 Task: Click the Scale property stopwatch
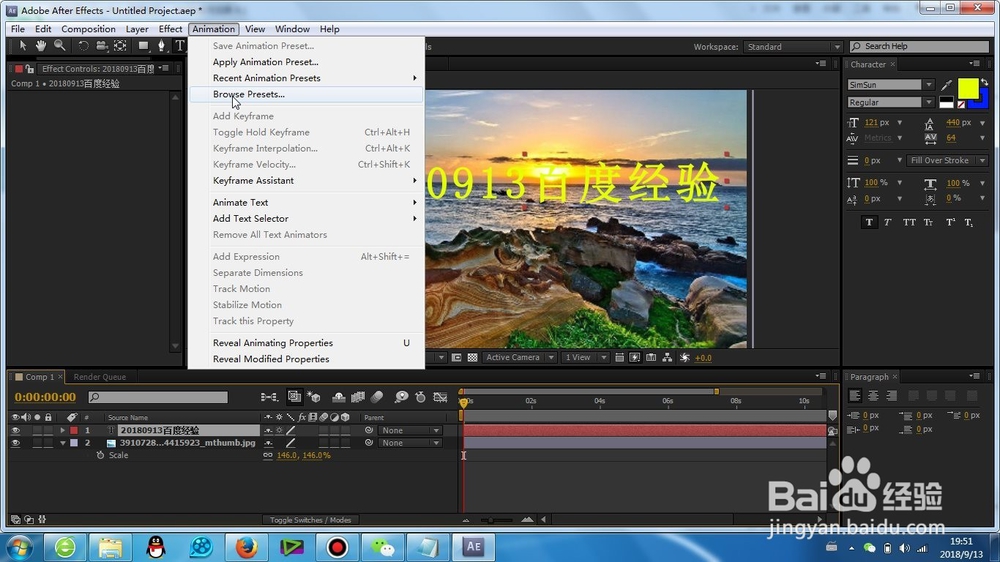[100, 455]
